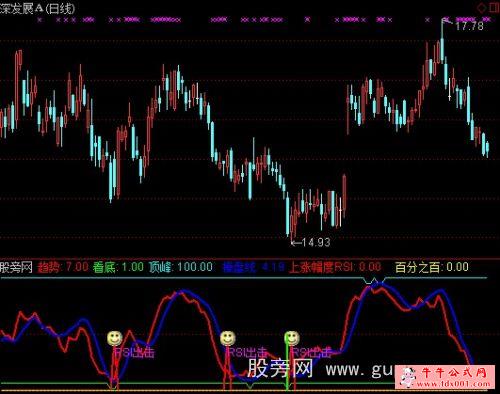500x394 pixels.
Task: Select the 顶峰: 100.00 indicator label
Action: point(180,267)
